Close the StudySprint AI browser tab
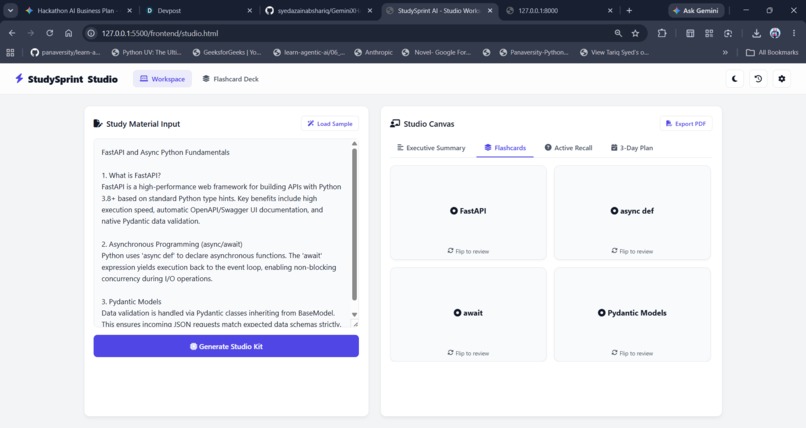This screenshot has height=428, width=806. pos(490,10)
